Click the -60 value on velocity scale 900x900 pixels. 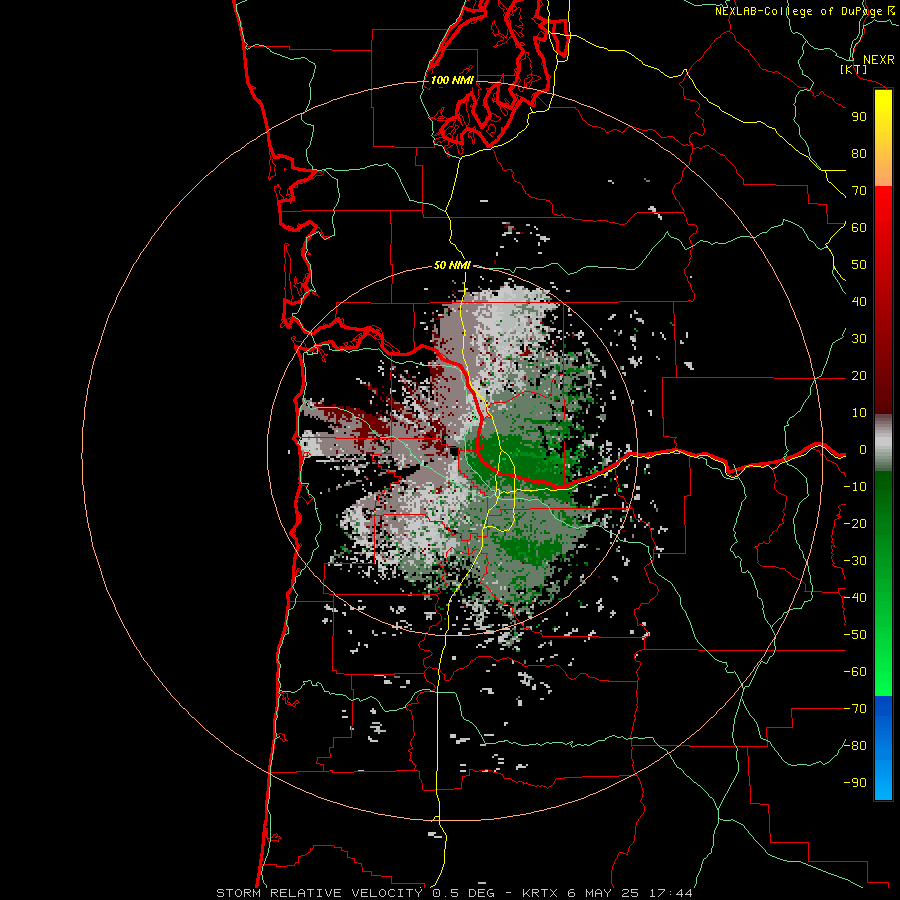pyautogui.click(x=855, y=672)
